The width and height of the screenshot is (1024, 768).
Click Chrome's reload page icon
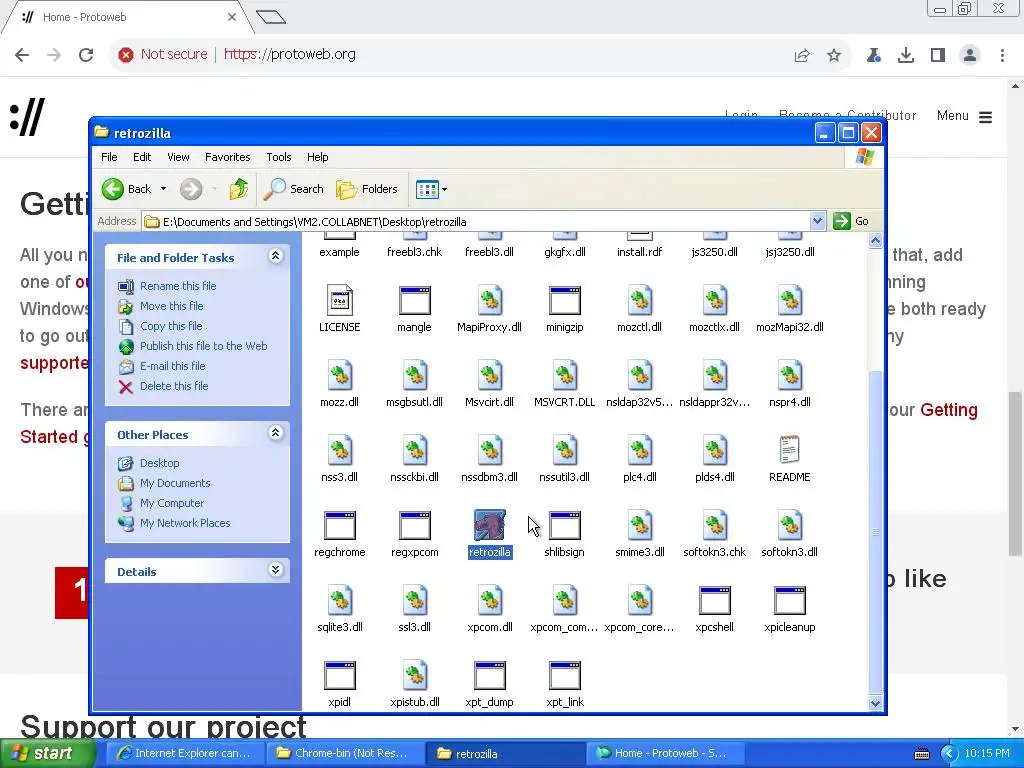(x=86, y=55)
